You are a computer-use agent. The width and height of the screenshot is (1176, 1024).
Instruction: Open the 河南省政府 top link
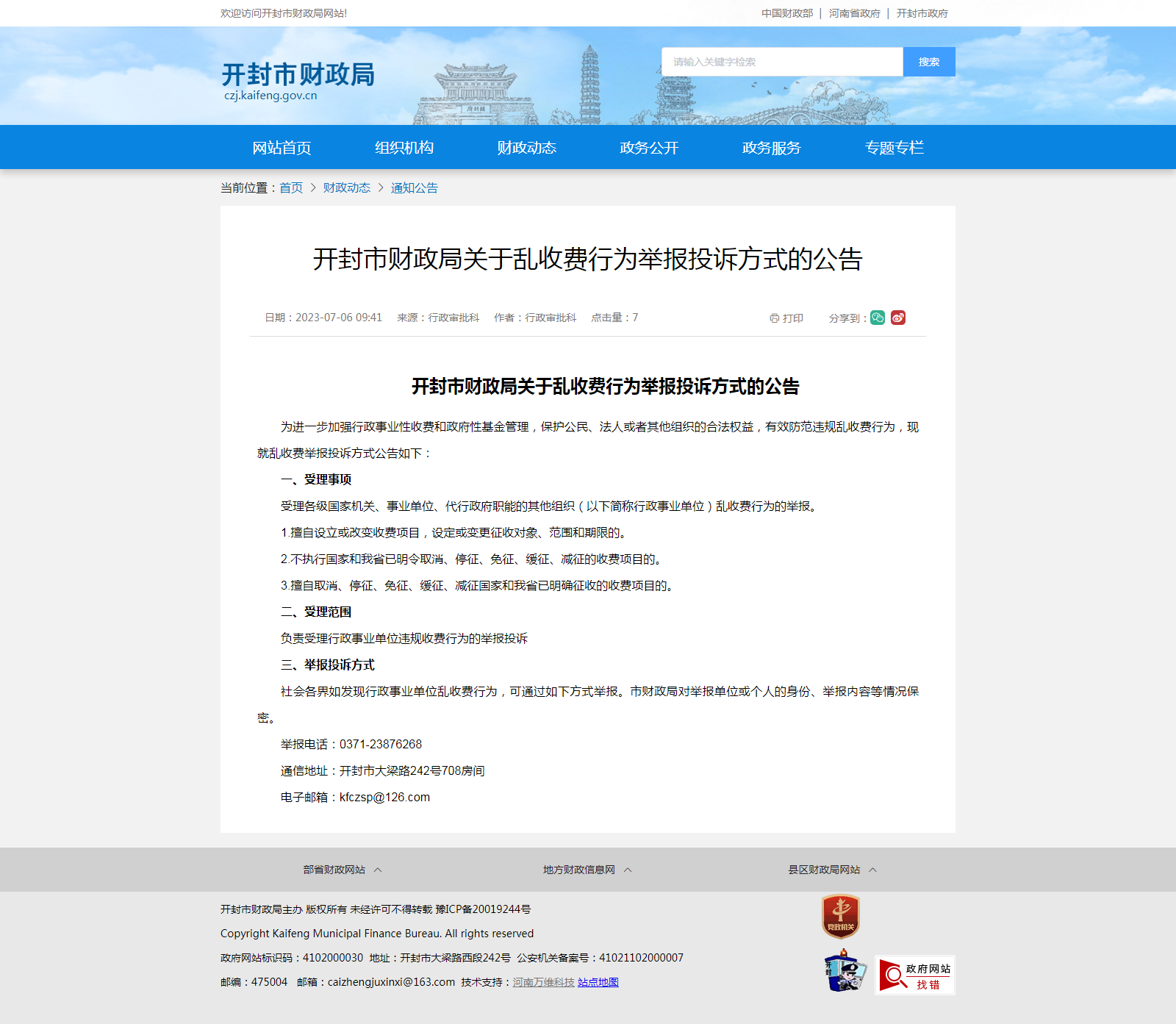(x=854, y=13)
